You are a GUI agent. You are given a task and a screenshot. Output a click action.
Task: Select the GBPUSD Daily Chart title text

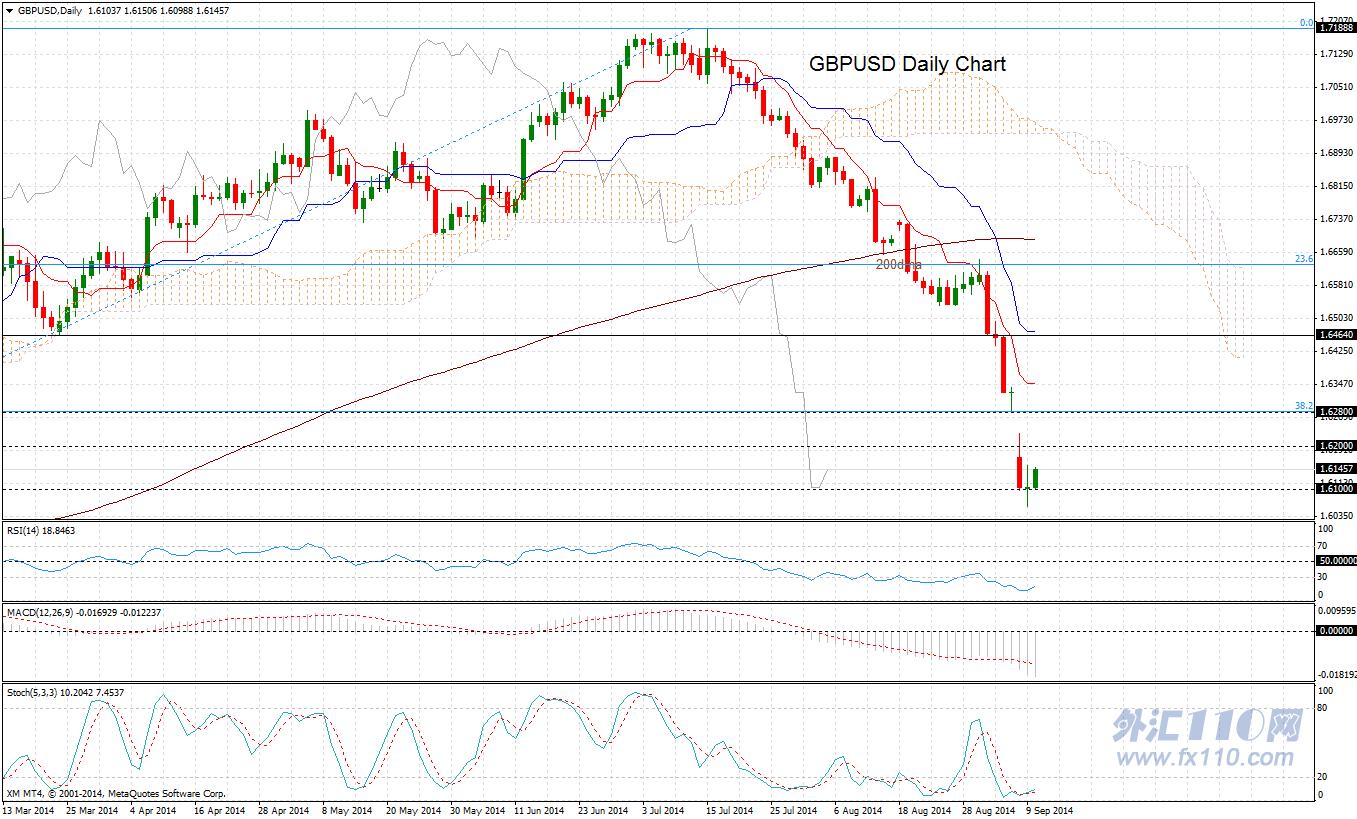pyautogui.click(x=906, y=64)
